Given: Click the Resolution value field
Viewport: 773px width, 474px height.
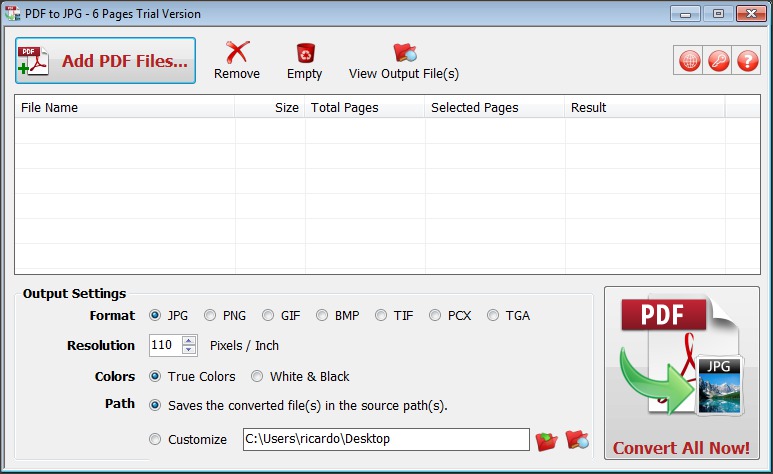Looking at the screenshot, I should [x=166, y=345].
